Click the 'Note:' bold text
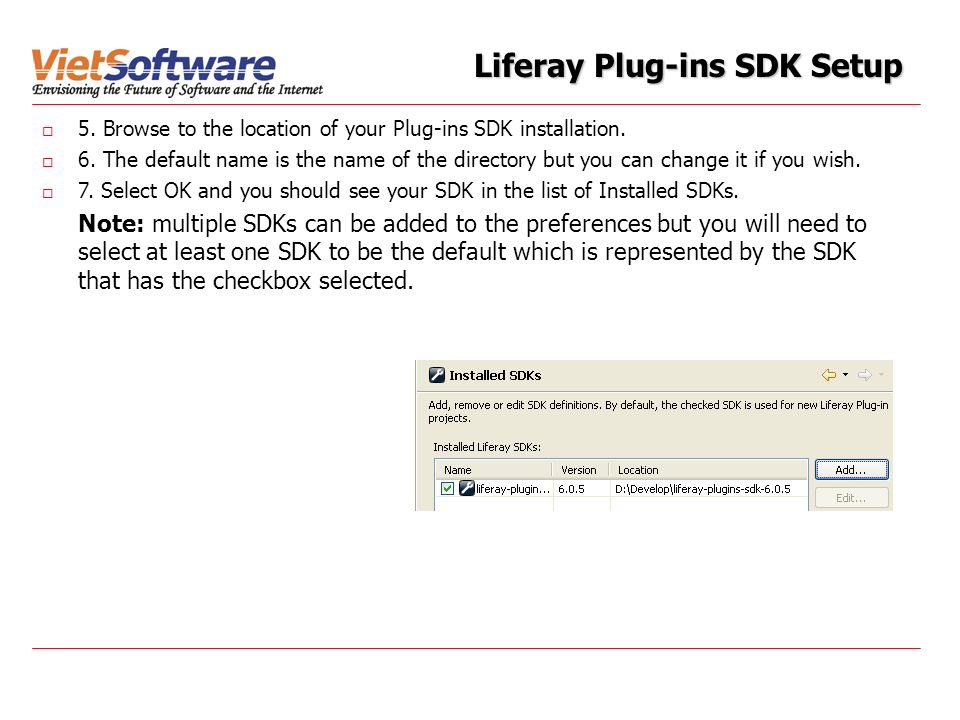Image resolution: width=960 pixels, height=720 pixels. 111,223
